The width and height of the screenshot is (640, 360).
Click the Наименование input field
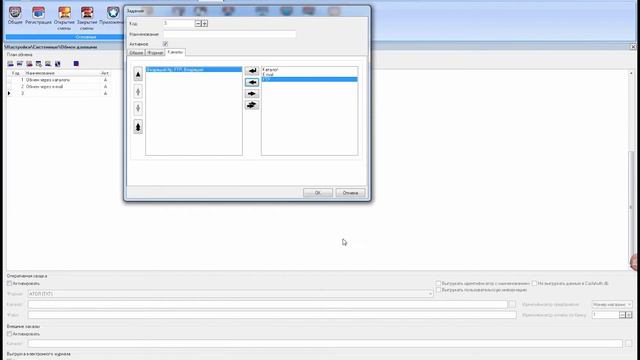tap(230, 34)
